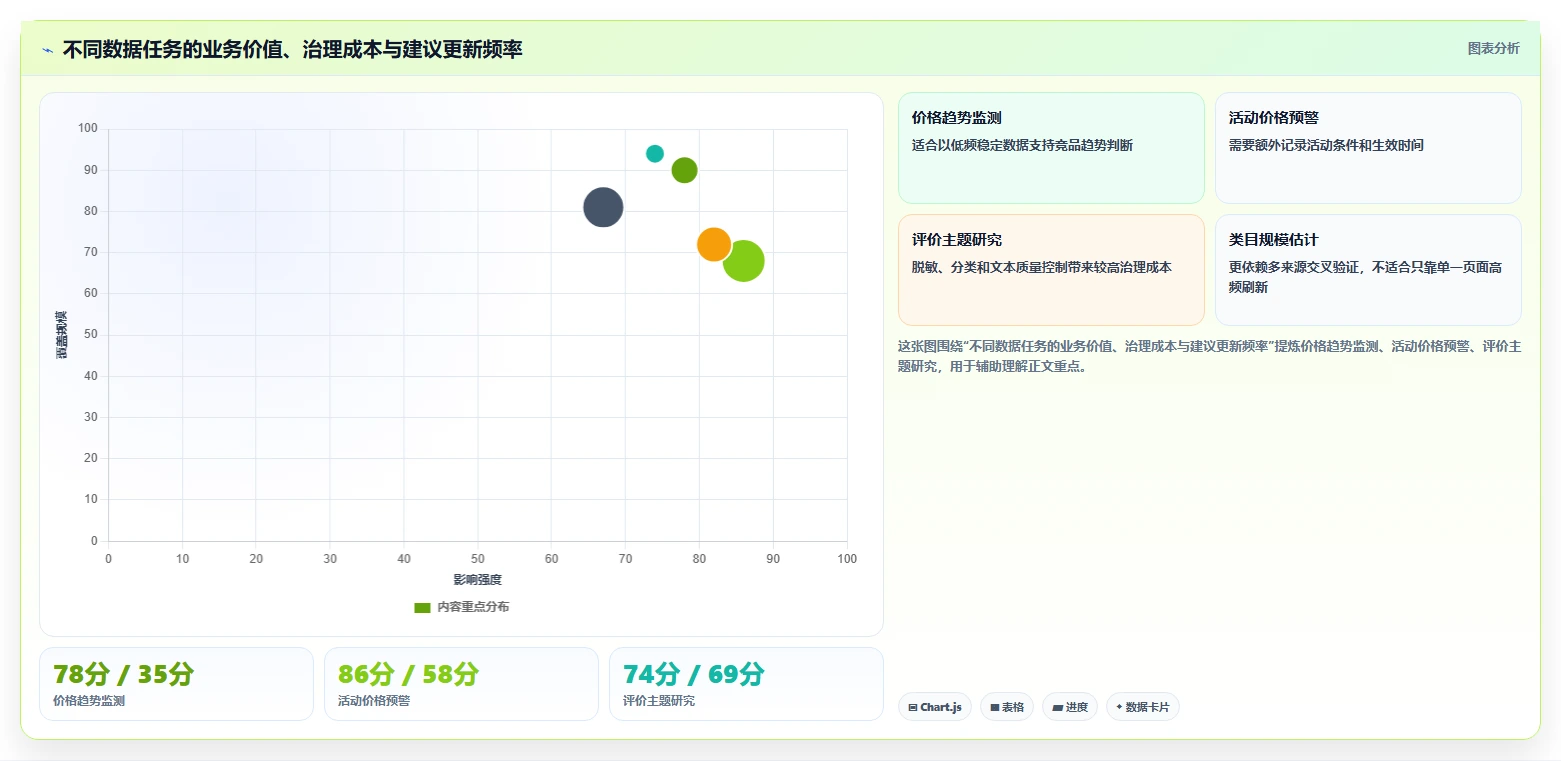Click the 价格趋势监测 label under 78分

(89, 701)
